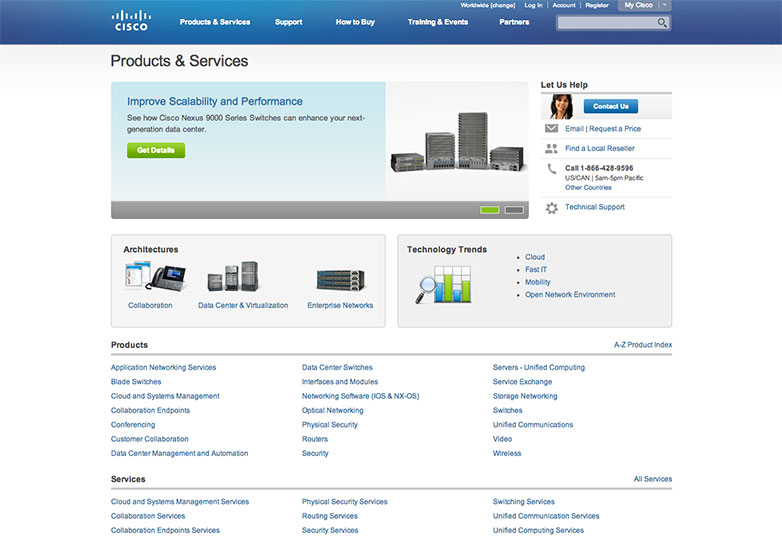Screen dimensions: 782x540
Task: Open the How to Buy menu
Action: pyautogui.click(x=355, y=22)
